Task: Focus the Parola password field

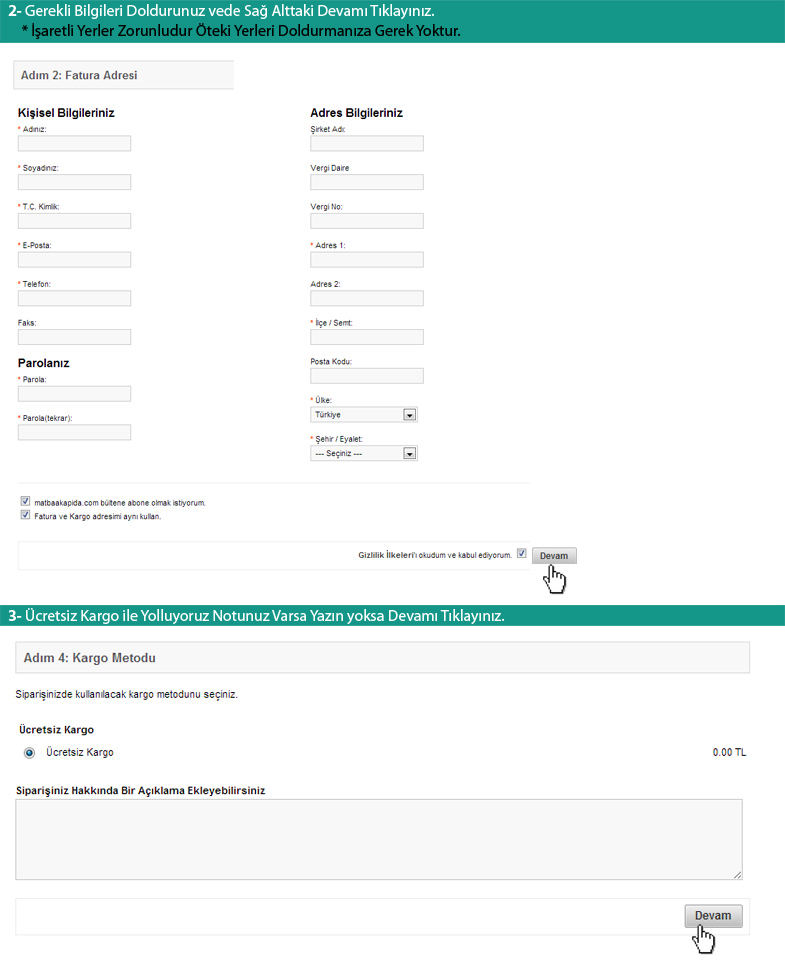Action: (x=75, y=394)
